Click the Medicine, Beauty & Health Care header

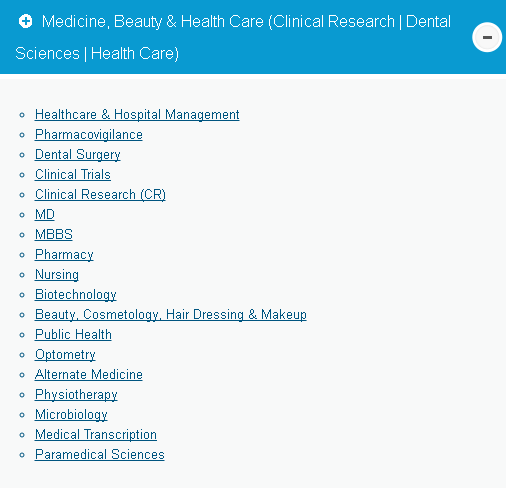(x=233, y=37)
